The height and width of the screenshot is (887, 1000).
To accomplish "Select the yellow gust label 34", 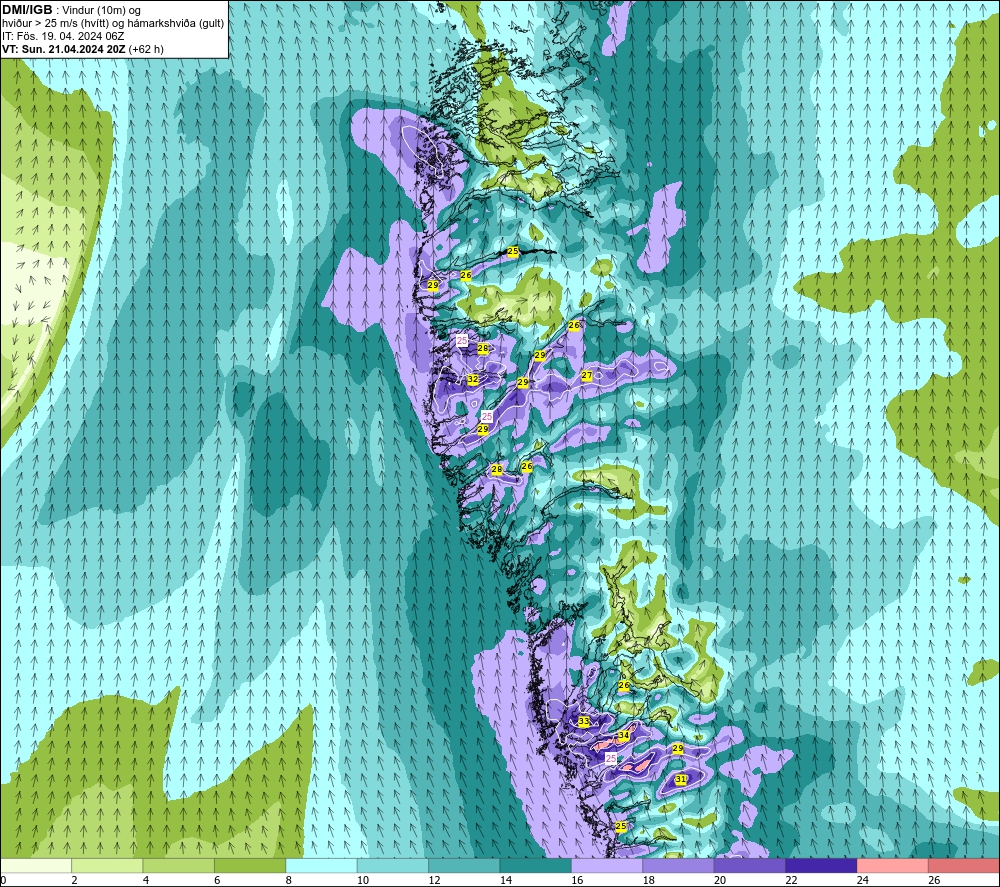I will (x=624, y=735).
